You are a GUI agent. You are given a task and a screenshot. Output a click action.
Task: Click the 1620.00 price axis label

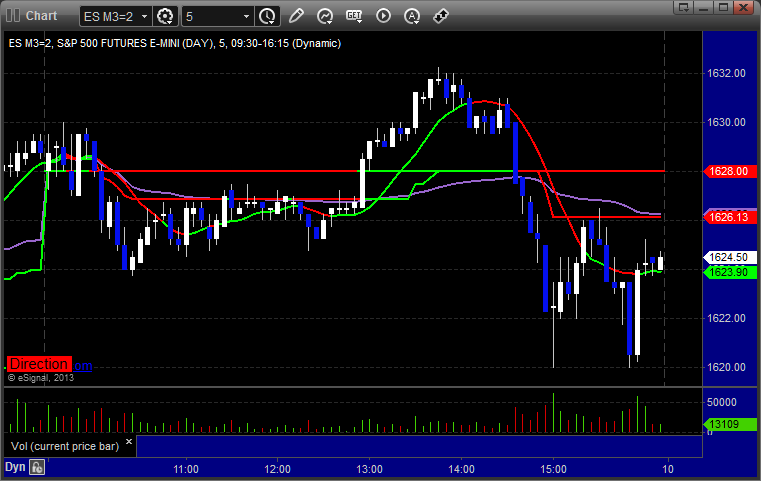726,367
